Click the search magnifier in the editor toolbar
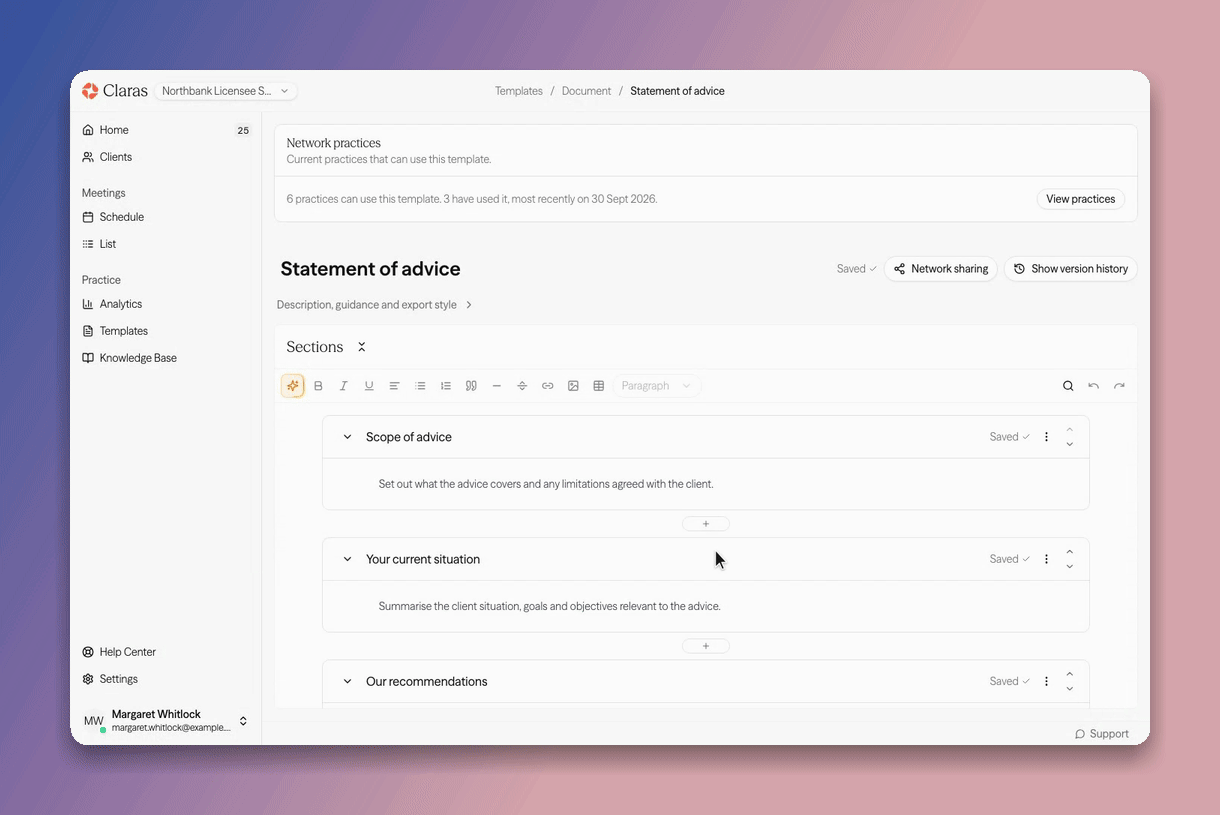The height and width of the screenshot is (815, 1220). [1068, 386]
